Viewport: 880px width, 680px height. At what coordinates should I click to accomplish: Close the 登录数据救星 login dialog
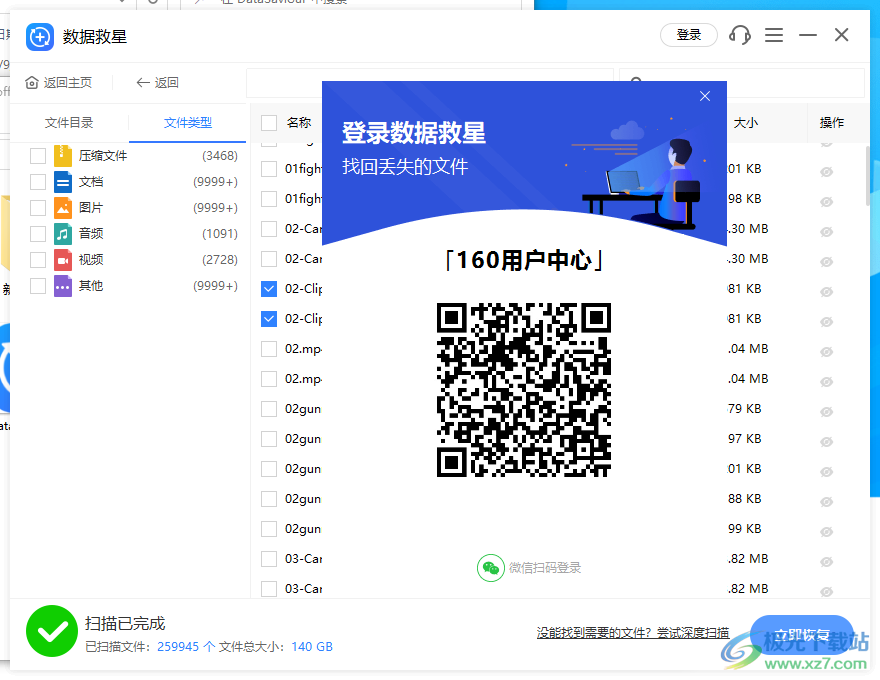click(705, 96)
